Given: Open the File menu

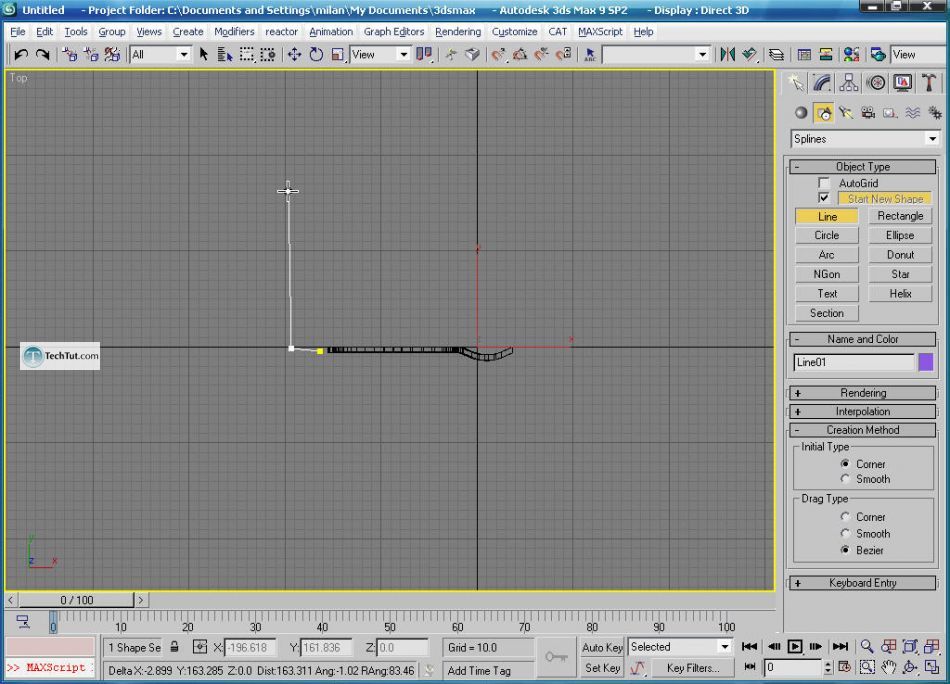Looking at the screenshot, I should [18, 32].
